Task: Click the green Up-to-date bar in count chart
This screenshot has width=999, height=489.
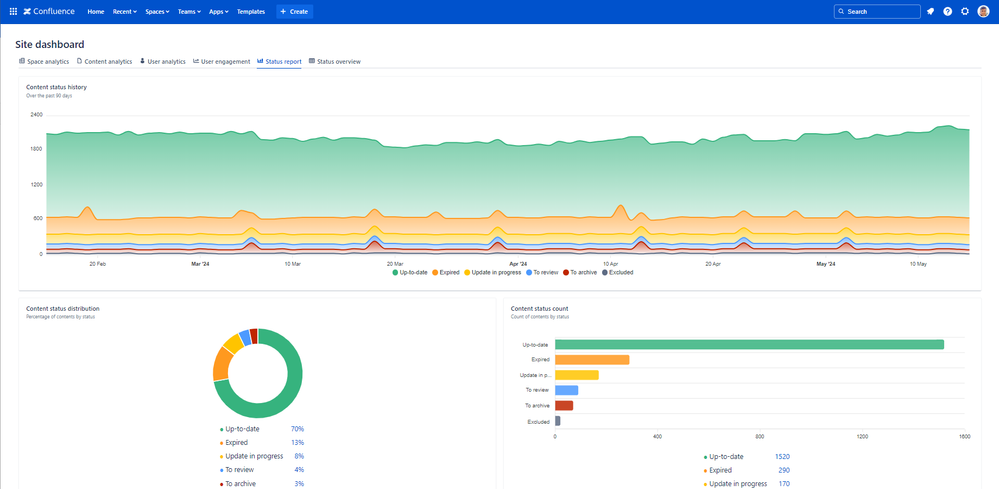Action: pos(749,345)
